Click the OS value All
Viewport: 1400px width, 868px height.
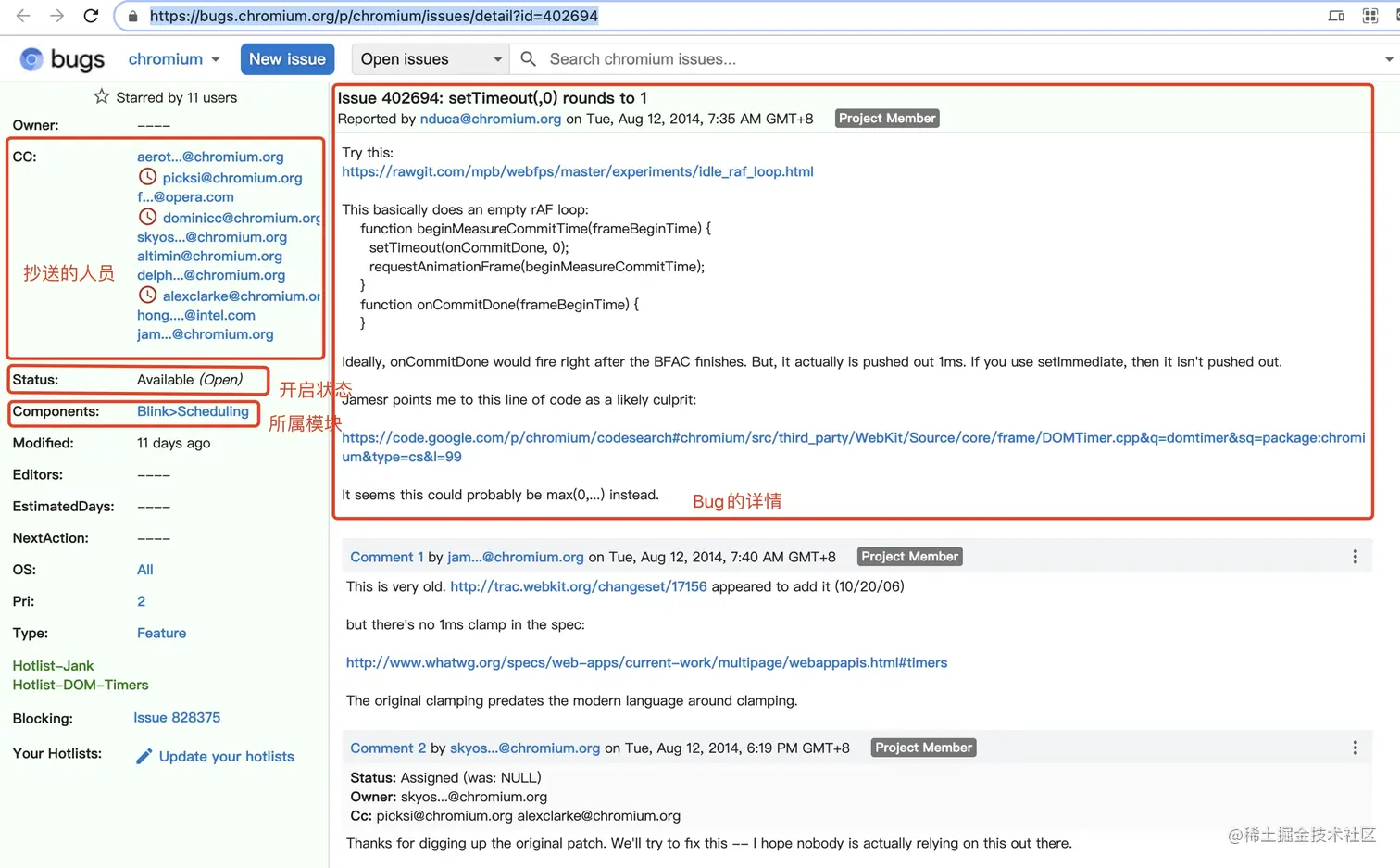coord(145,570)
